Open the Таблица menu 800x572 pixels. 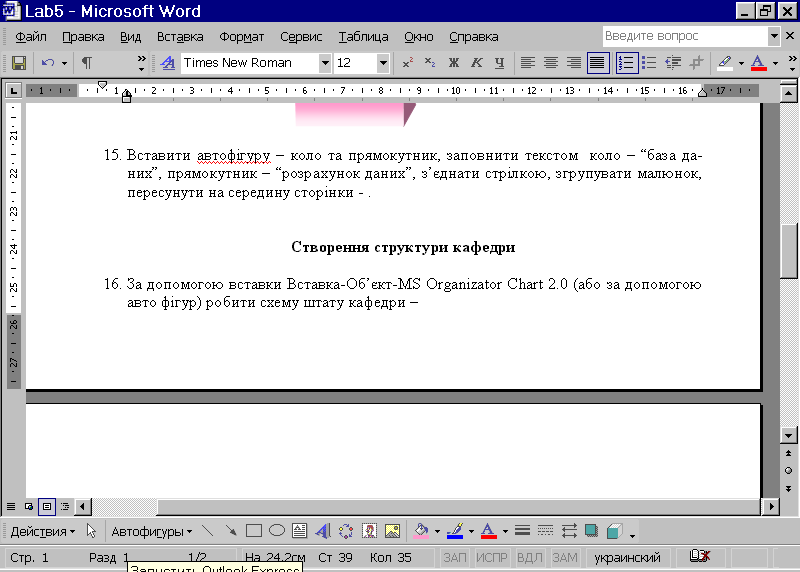click(x=364, y=37)
